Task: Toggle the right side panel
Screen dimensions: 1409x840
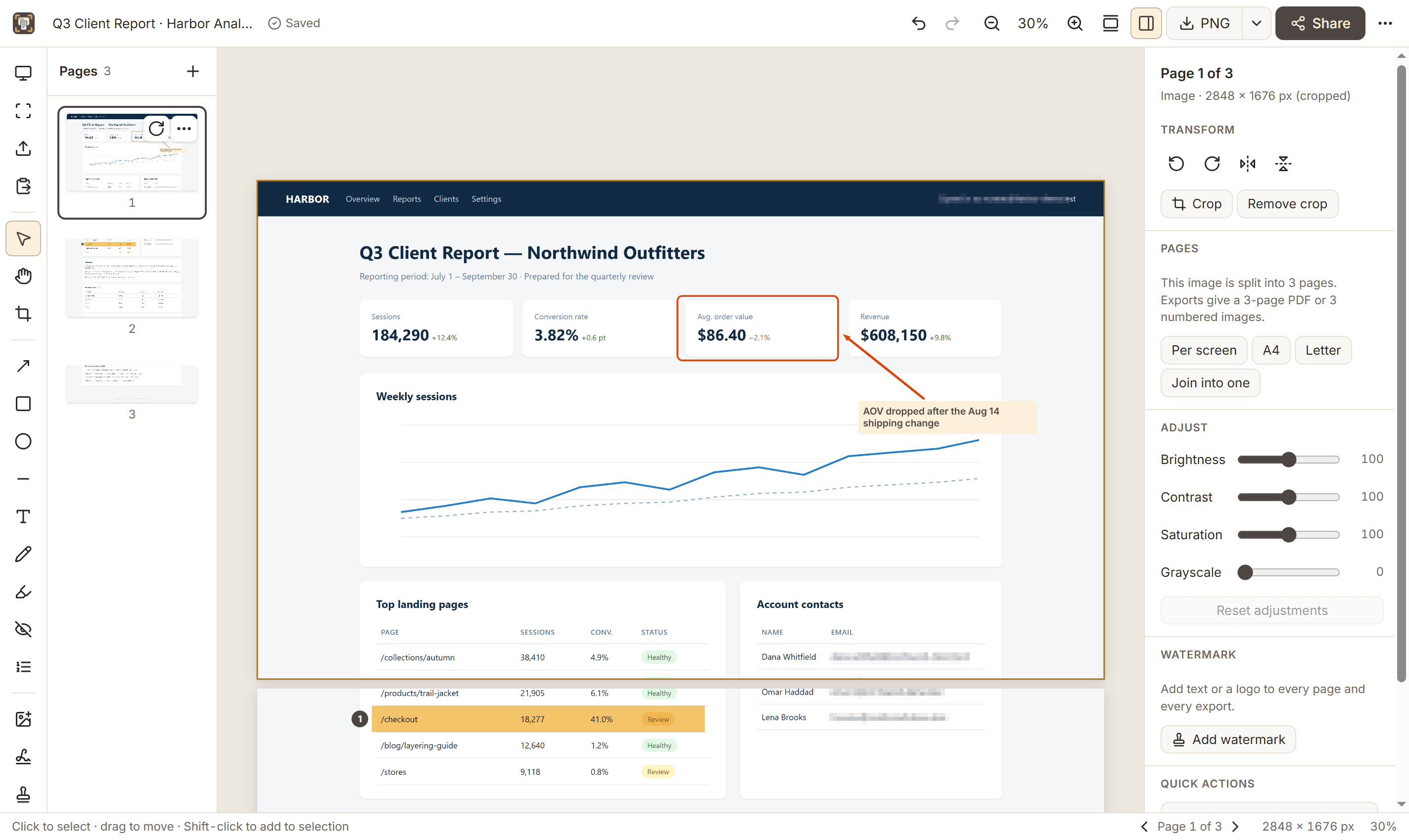Action: [1146, 23]
